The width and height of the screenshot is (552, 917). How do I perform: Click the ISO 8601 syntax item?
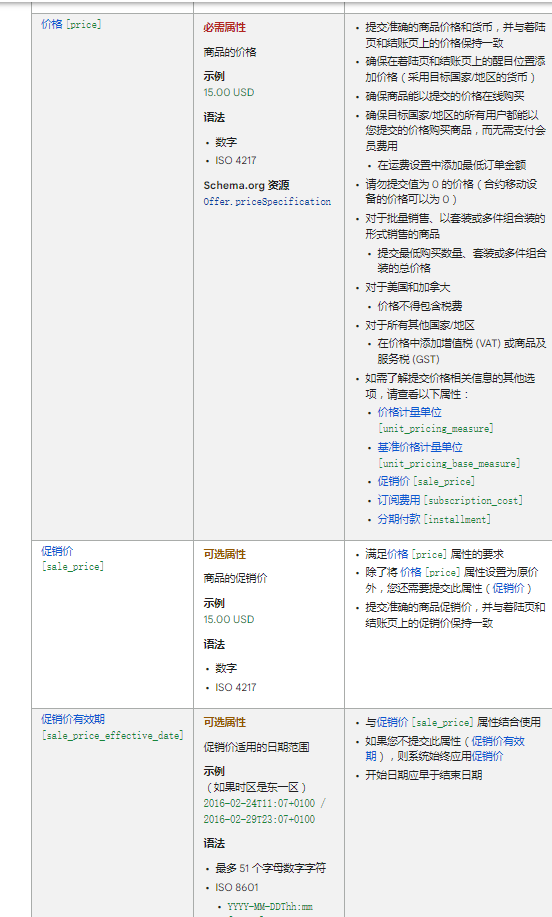click(237, 887)
